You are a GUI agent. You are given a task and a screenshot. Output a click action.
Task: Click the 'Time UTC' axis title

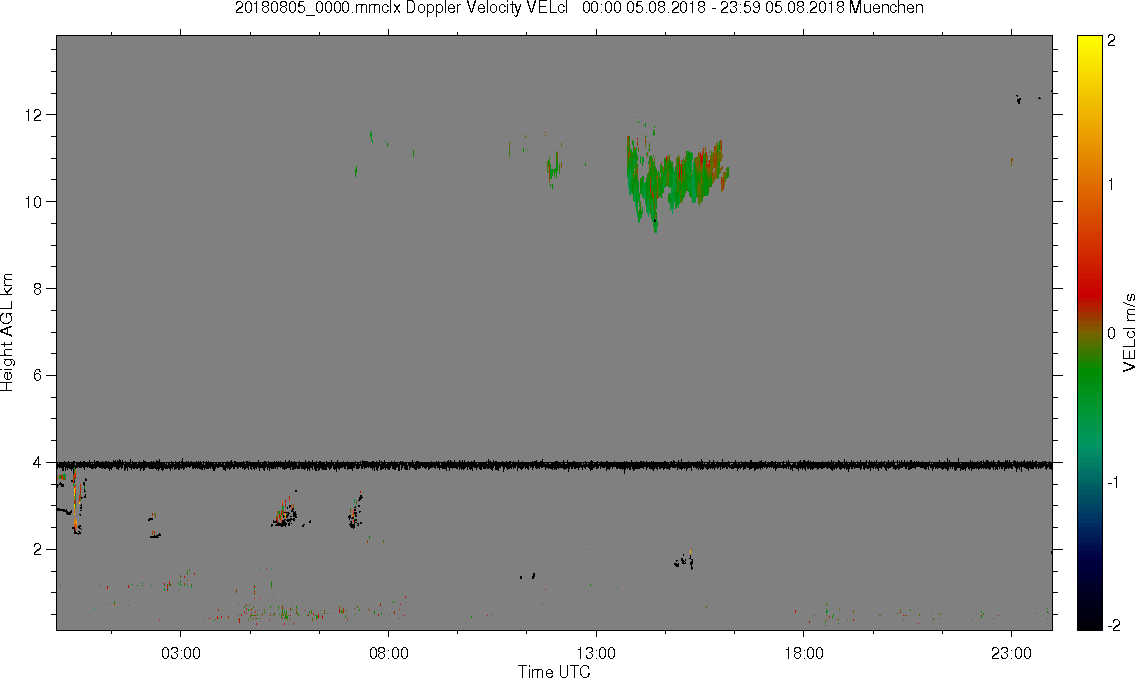pyautogui.click(x=554, y=671)
